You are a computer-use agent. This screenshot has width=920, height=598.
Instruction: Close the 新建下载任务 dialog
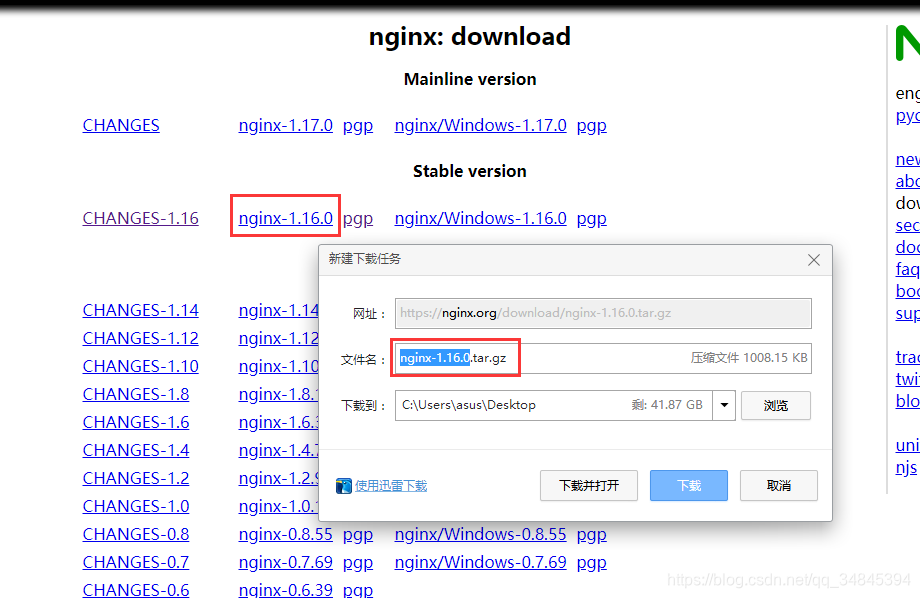pyautogui.click(x=813, y=260)
